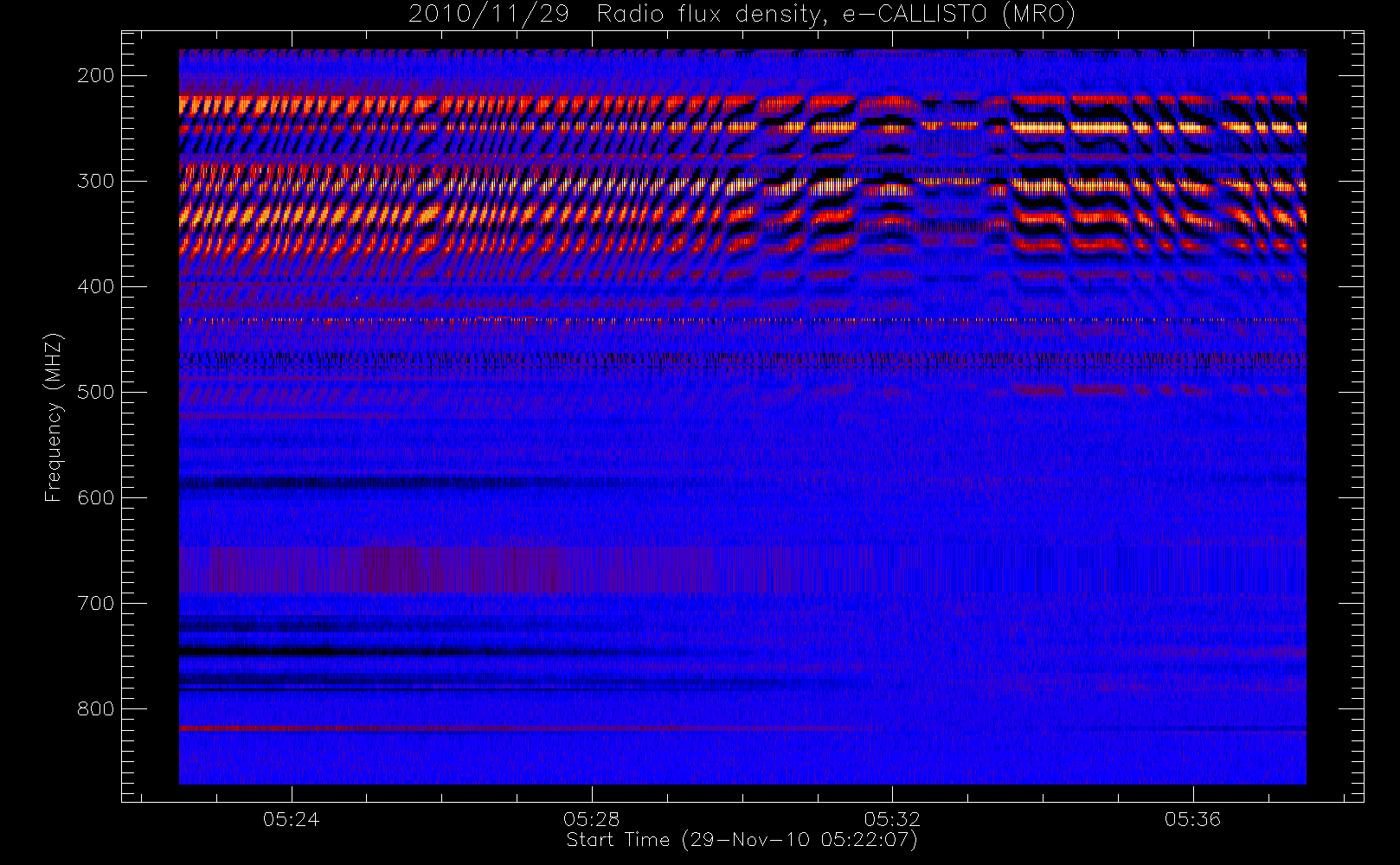
Task: Click the plot title 'Radio flux density, e-CALLISTO (MRO)'
Action: (835, 15)
